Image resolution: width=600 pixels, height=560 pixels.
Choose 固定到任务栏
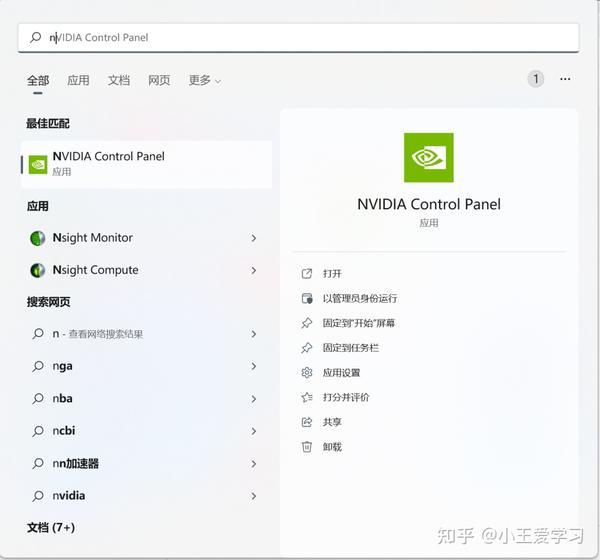click(x=351, y=348)
